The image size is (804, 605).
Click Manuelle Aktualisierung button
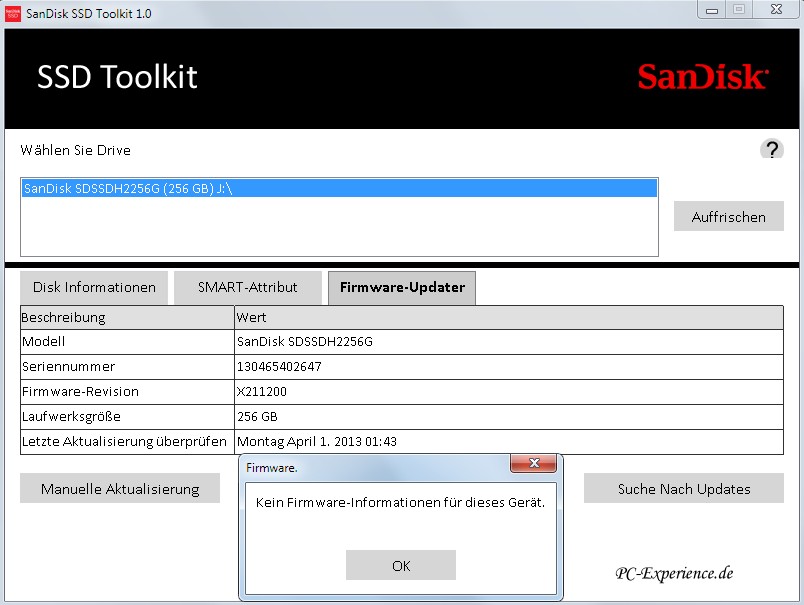click(x=120, y=488)
